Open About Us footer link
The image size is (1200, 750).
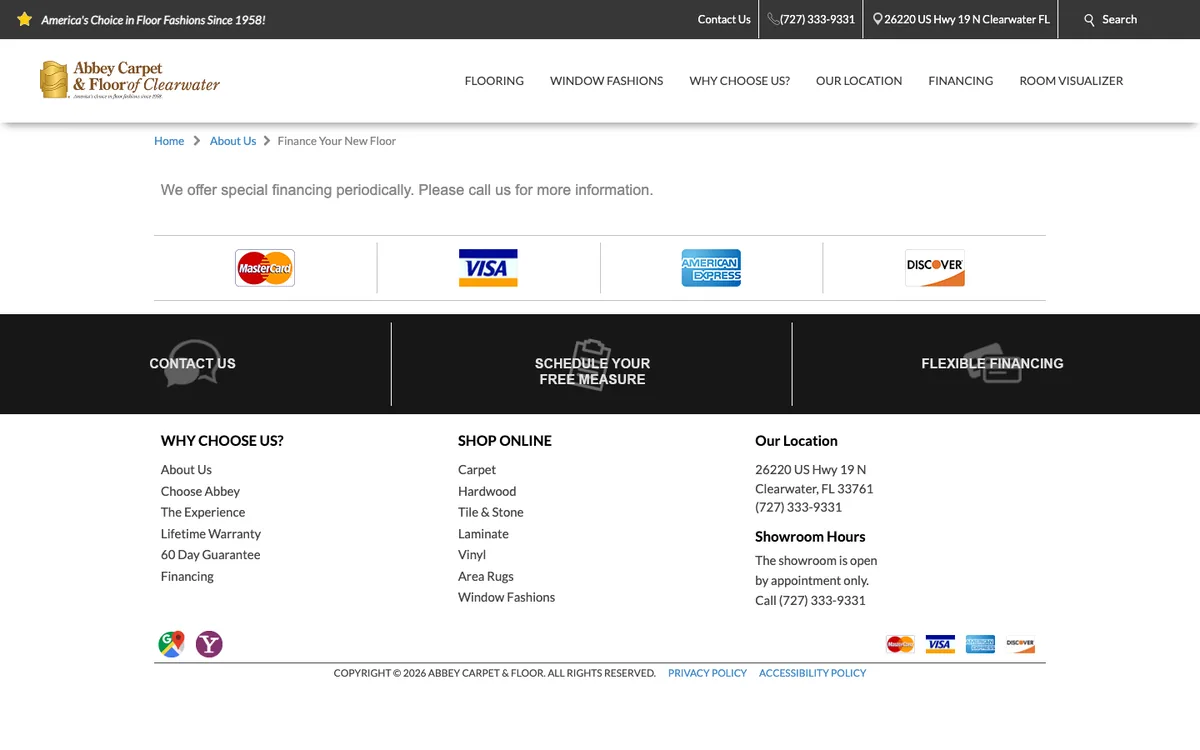186,470
